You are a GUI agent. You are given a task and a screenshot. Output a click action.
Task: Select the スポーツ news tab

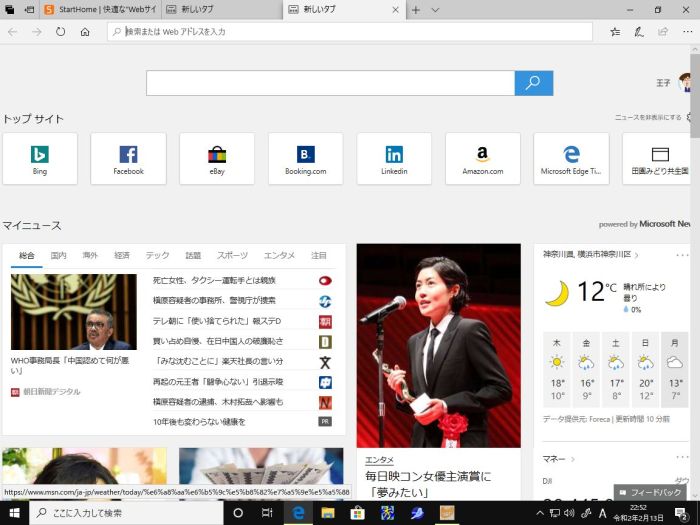[232, 255]
